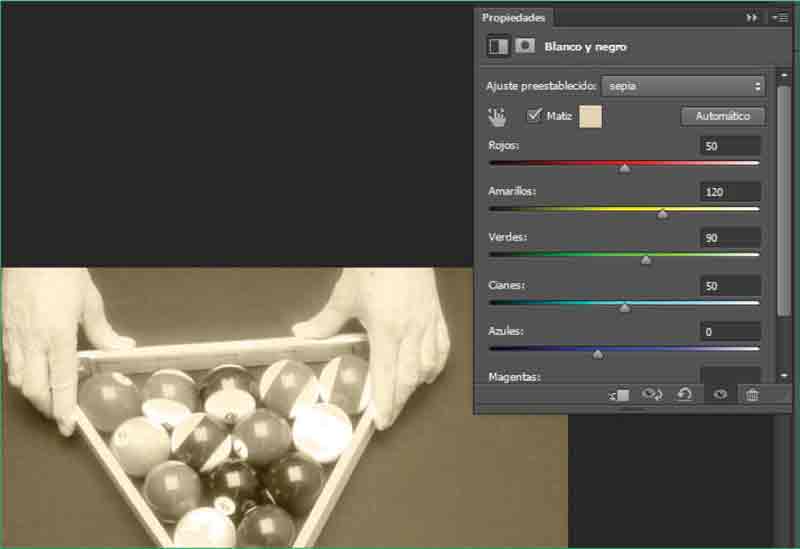Uncheck the Matiz checkbox
Viewport: 800px width, 549px height.
click(534, 116)
